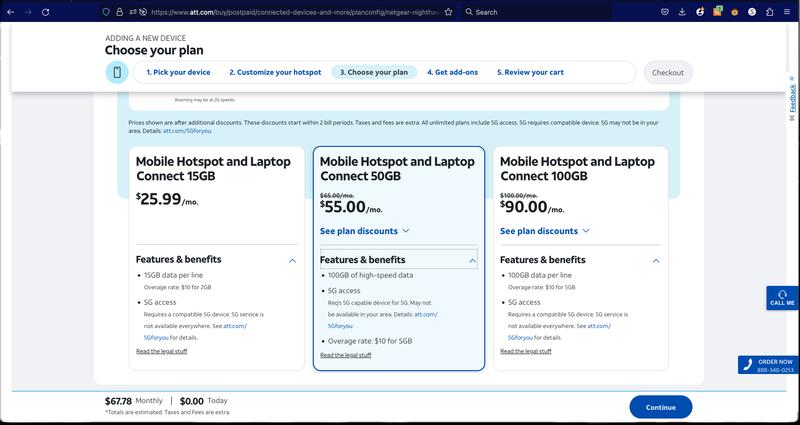Open the Feedback side tab

(x=792, y=99)
